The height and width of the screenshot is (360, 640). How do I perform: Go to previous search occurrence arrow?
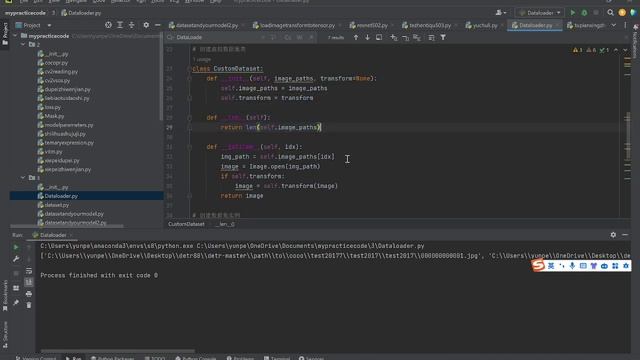tap(356, 38)
